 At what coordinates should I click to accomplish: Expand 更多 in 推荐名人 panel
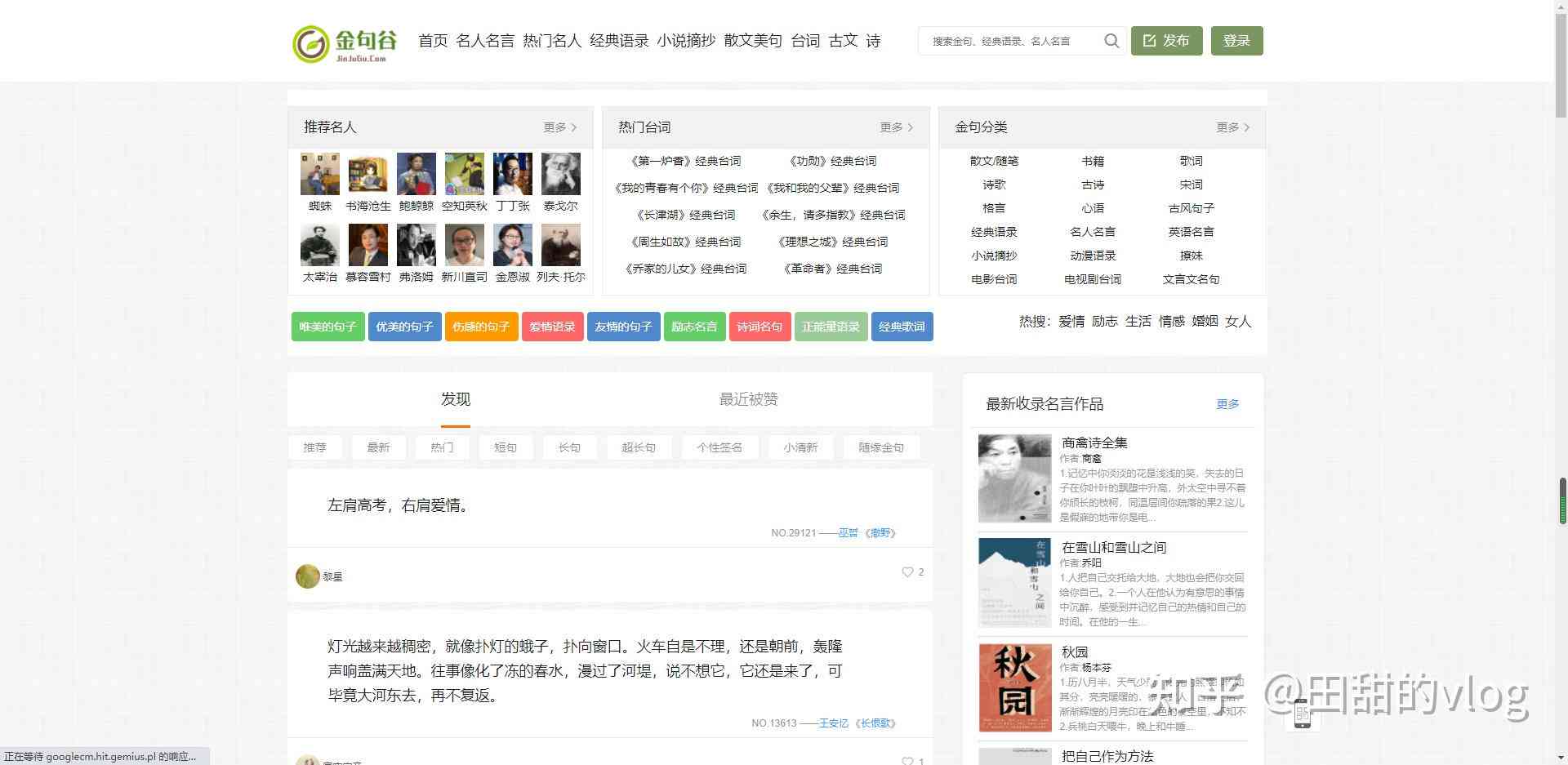pos(560,127)
